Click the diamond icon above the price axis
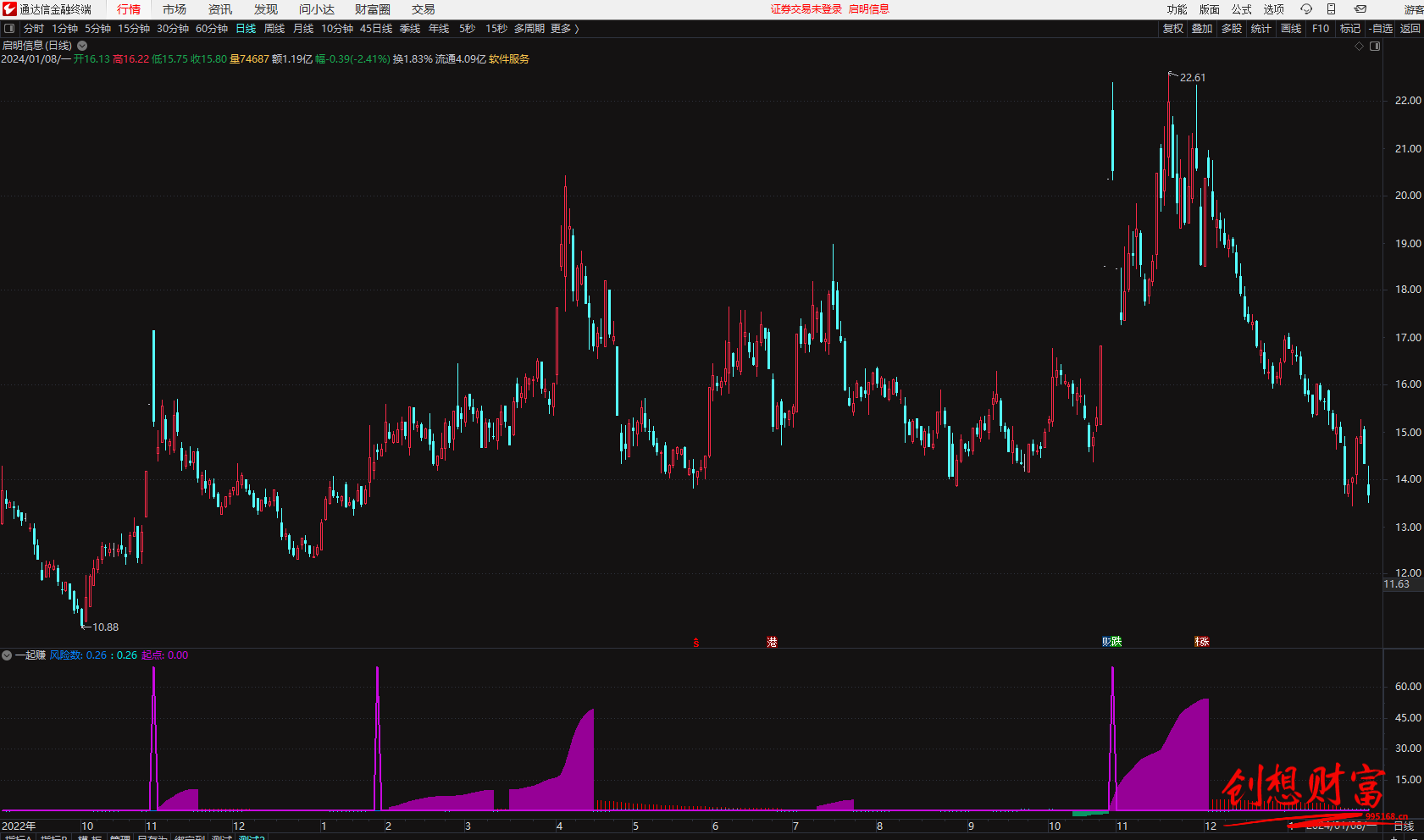 [1360, 46]
